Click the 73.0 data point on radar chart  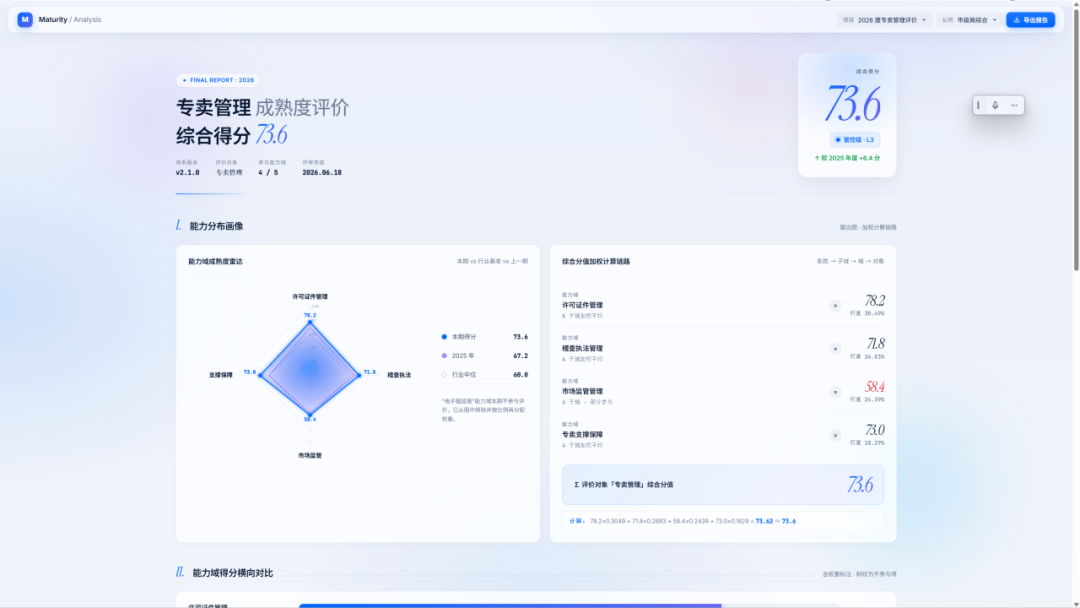[260, 375]
